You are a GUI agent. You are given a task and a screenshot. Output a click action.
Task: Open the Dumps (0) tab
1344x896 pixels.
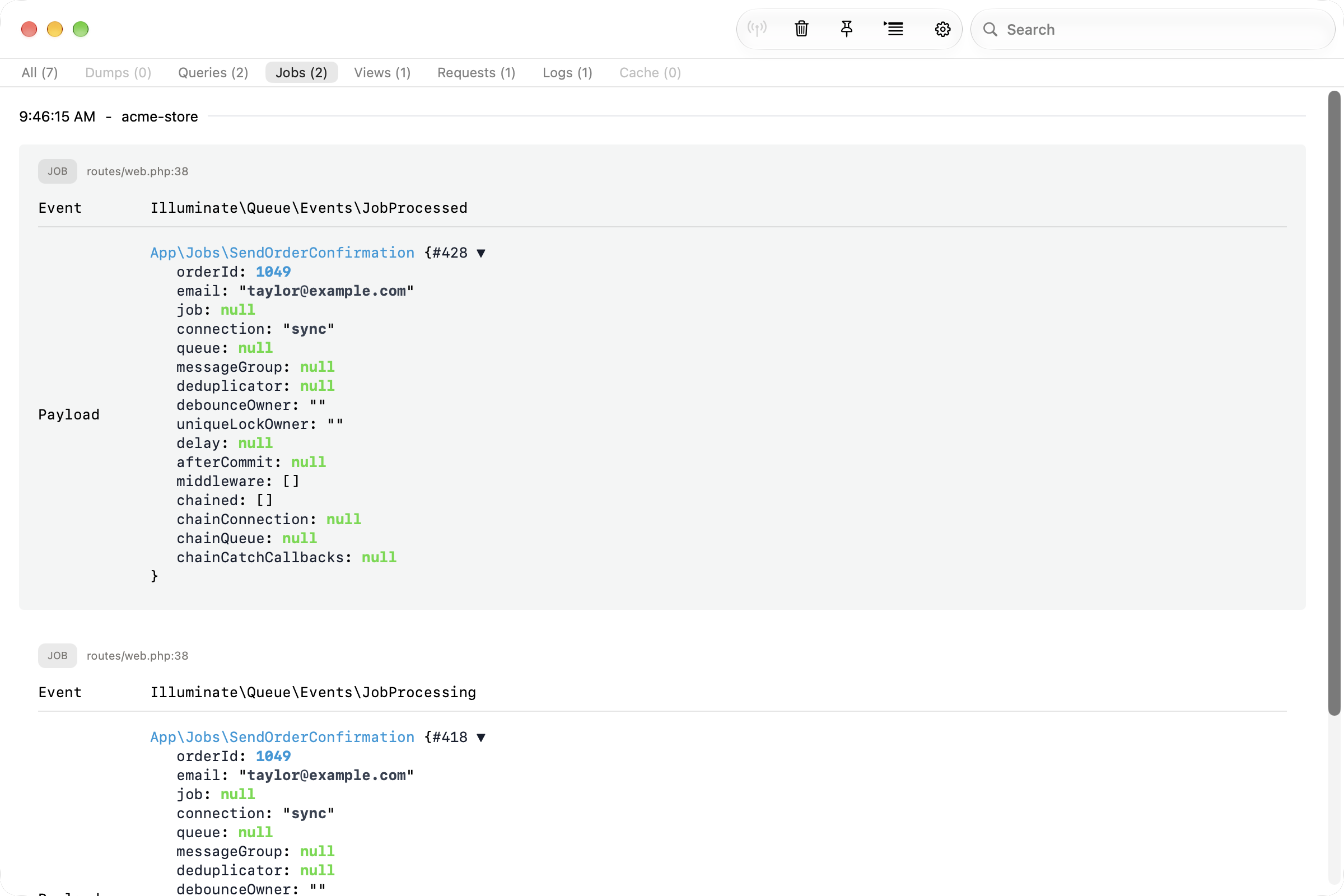tap(118, 73)
